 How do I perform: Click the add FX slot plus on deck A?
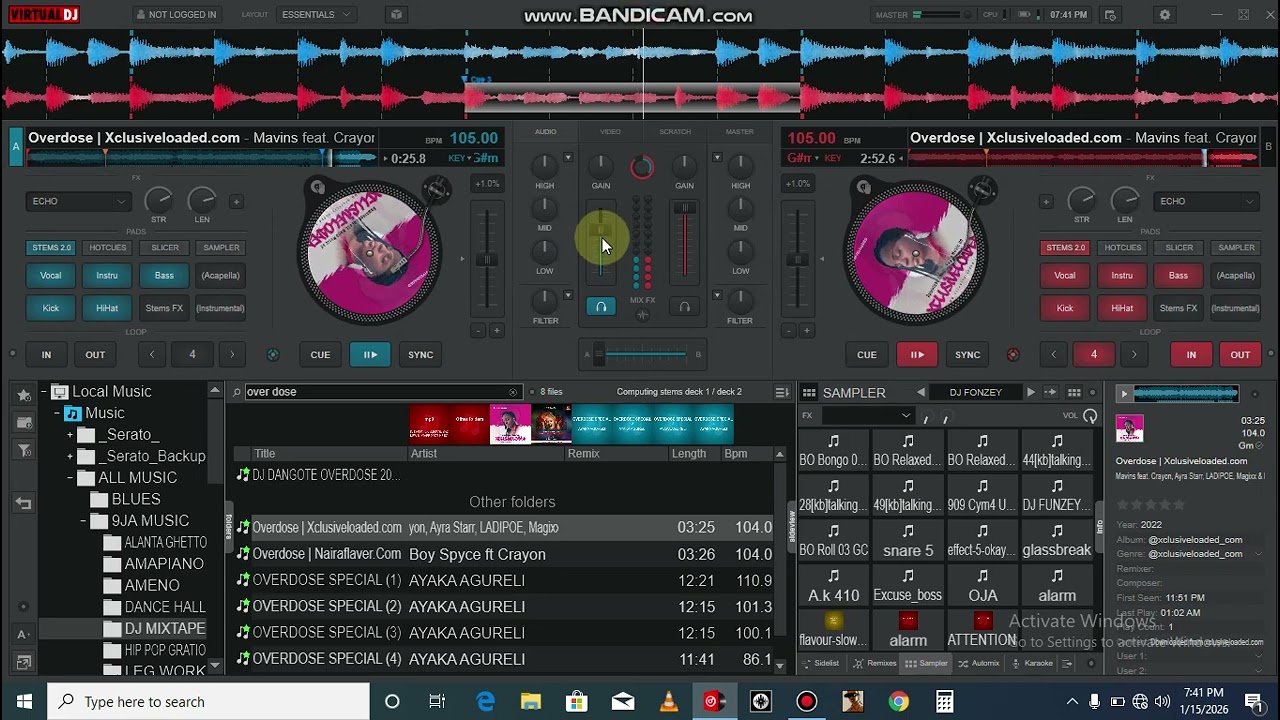[236, 201]
